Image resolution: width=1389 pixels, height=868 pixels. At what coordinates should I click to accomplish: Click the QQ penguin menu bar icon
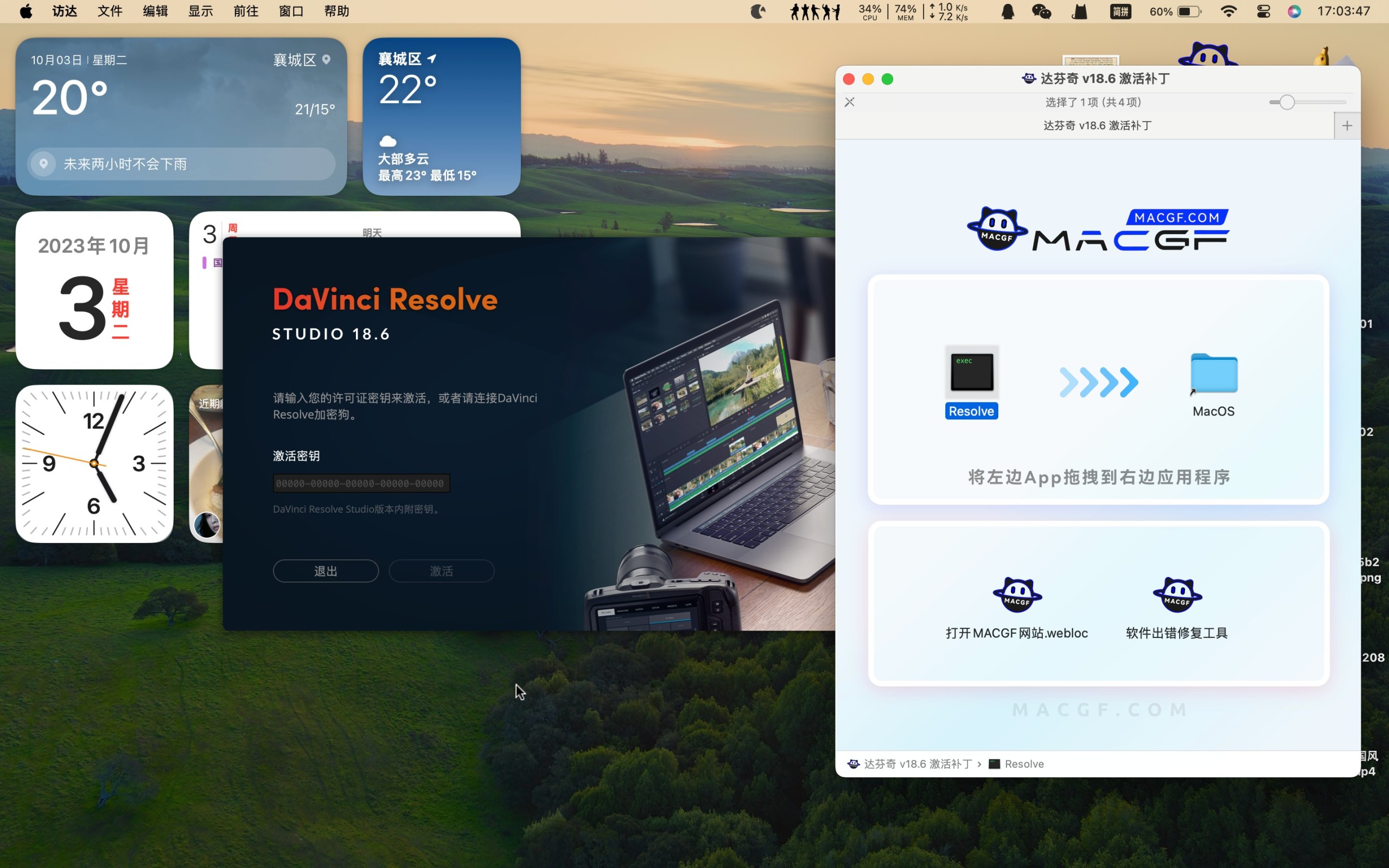point(1008,11)
